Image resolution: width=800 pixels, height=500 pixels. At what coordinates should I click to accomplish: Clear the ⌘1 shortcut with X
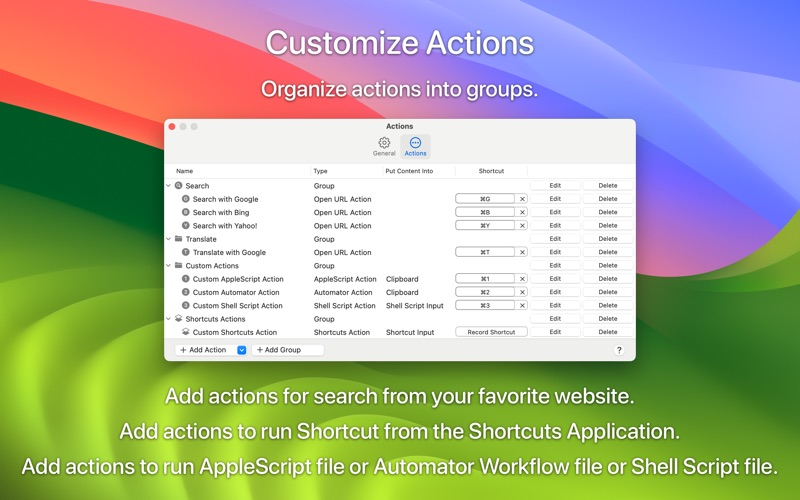522,279
